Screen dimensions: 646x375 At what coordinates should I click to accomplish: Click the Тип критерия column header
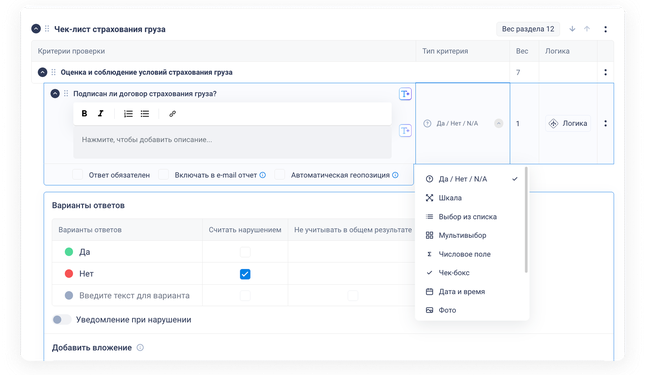(x=445, y=51)
